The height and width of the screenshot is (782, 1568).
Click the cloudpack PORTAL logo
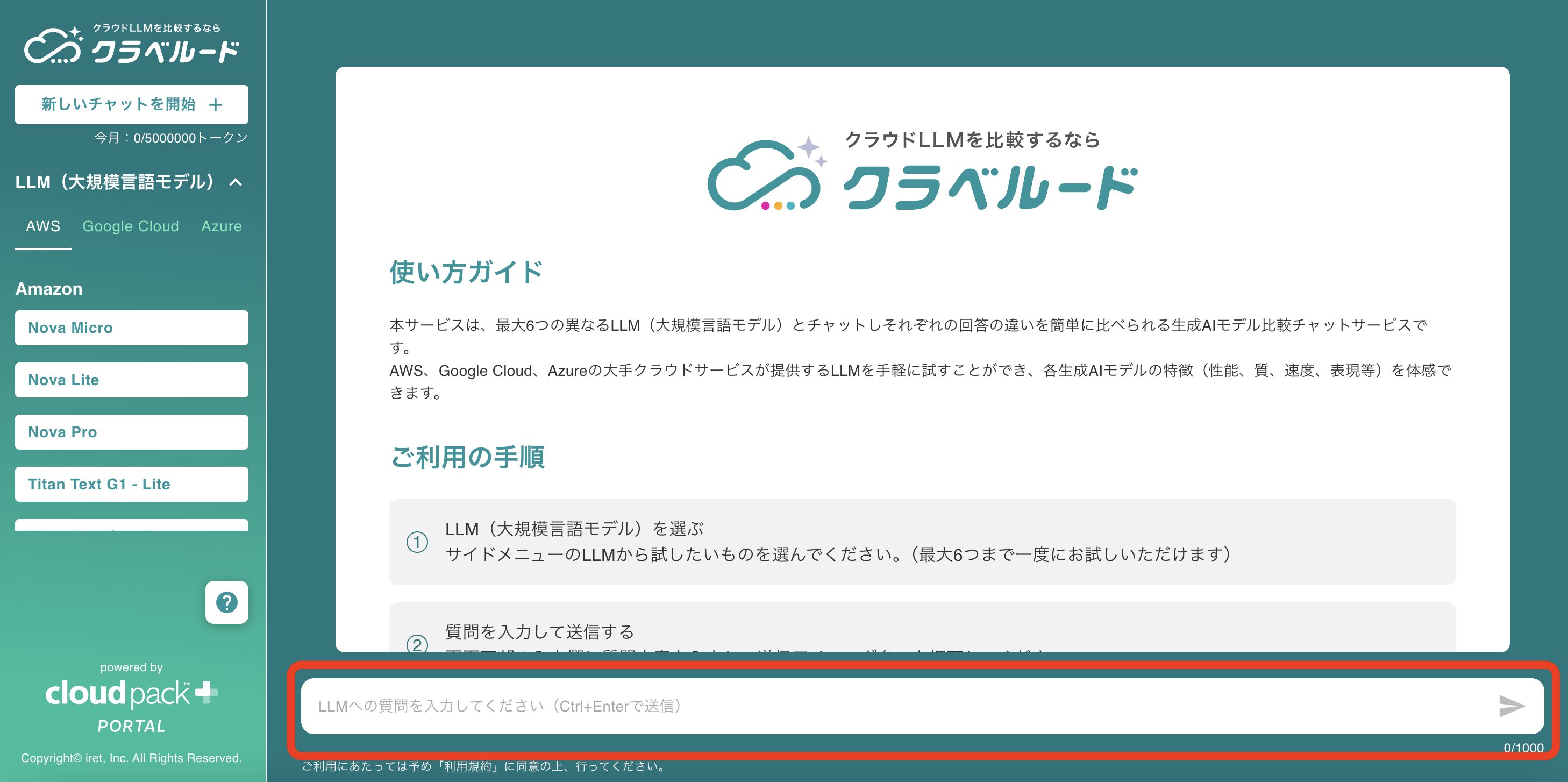click(132, 706)
